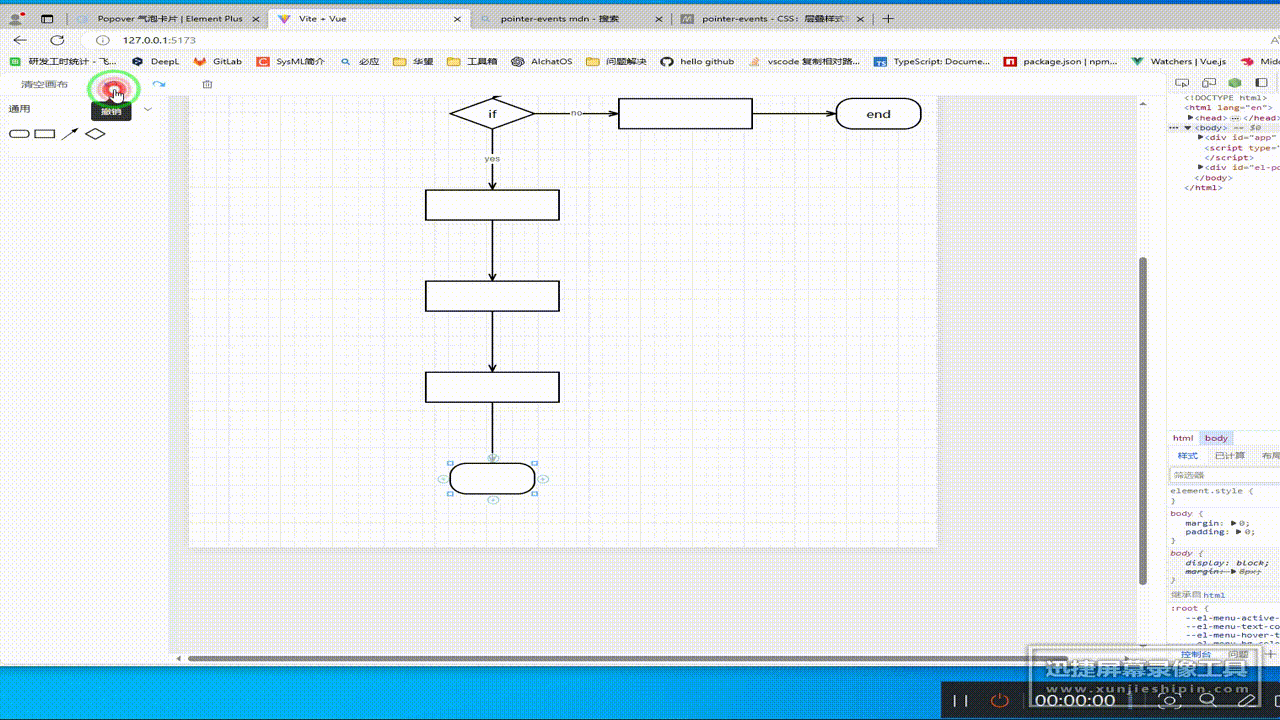Select html in DevTools breadcrumb
The width and height of the screenshot is (1280, 720).
coord(1183,438)
